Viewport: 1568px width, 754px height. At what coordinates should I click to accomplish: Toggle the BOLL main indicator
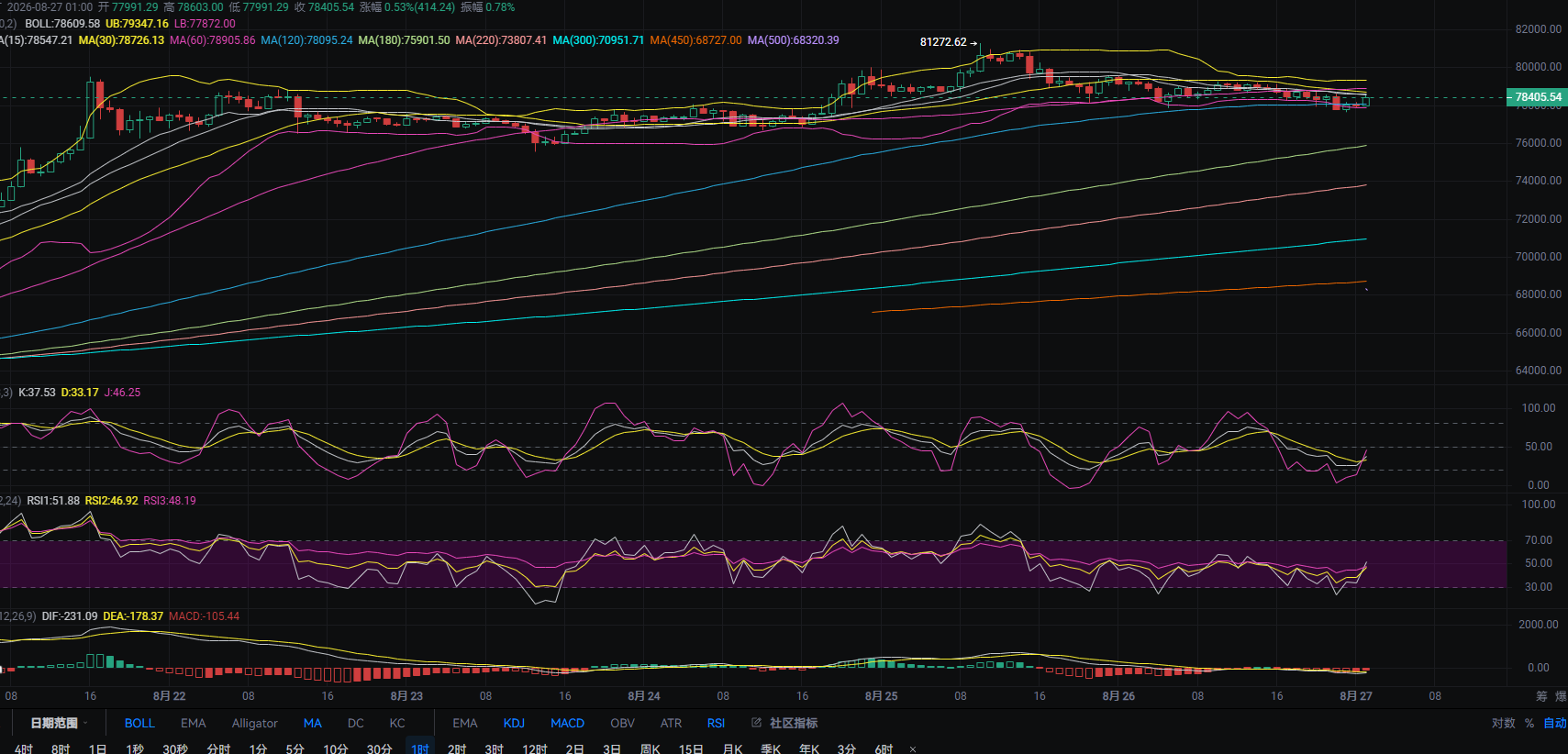139,723
